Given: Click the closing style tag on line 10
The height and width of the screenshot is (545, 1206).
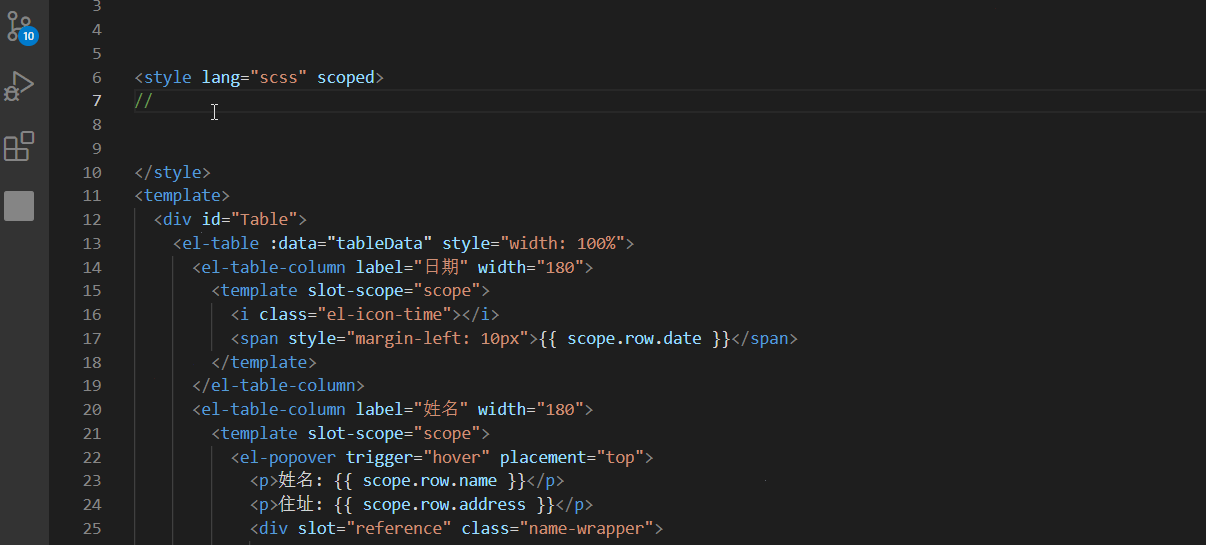Looking at the screenshot, I should click(172, 172).
